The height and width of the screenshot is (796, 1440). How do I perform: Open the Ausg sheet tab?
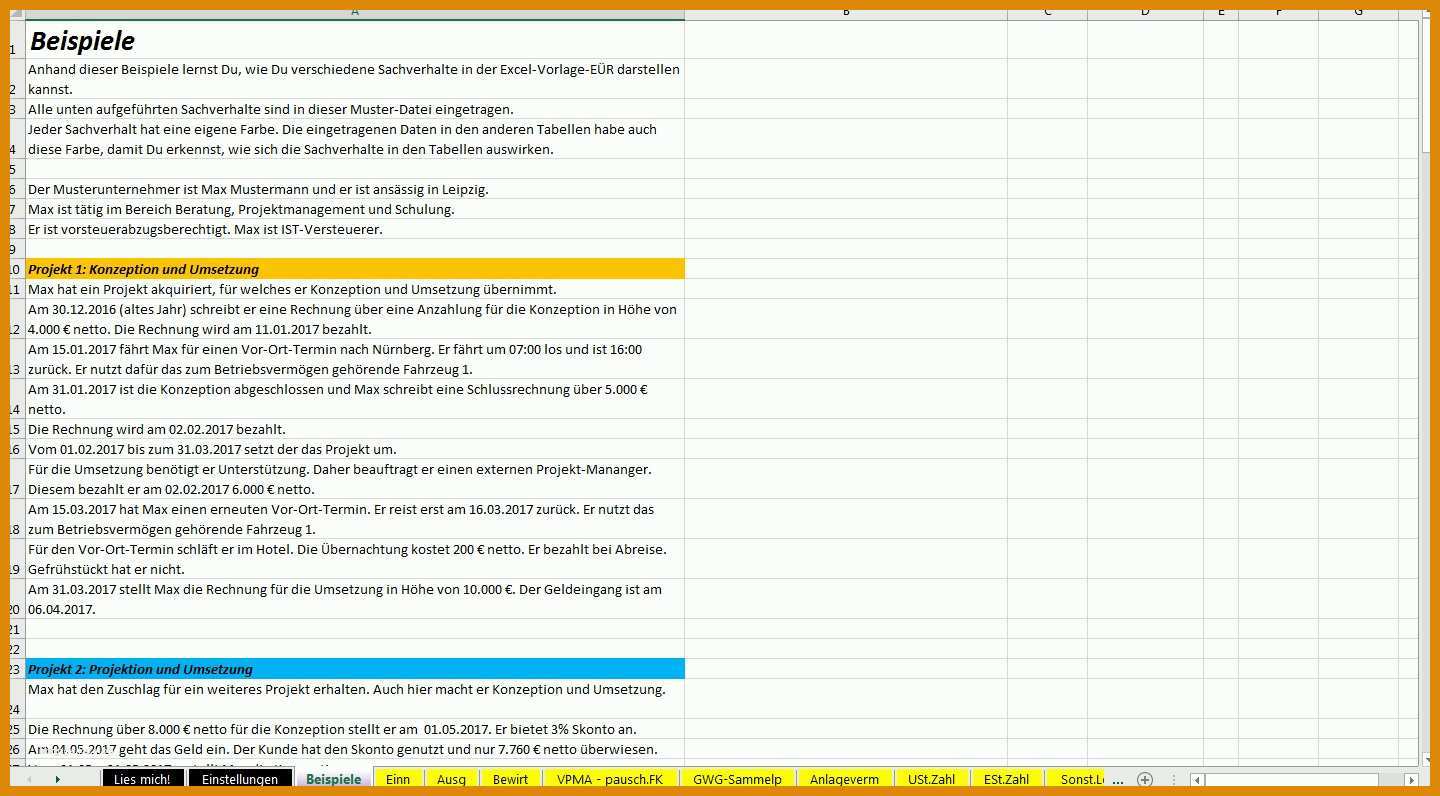[x=451, y=779]
